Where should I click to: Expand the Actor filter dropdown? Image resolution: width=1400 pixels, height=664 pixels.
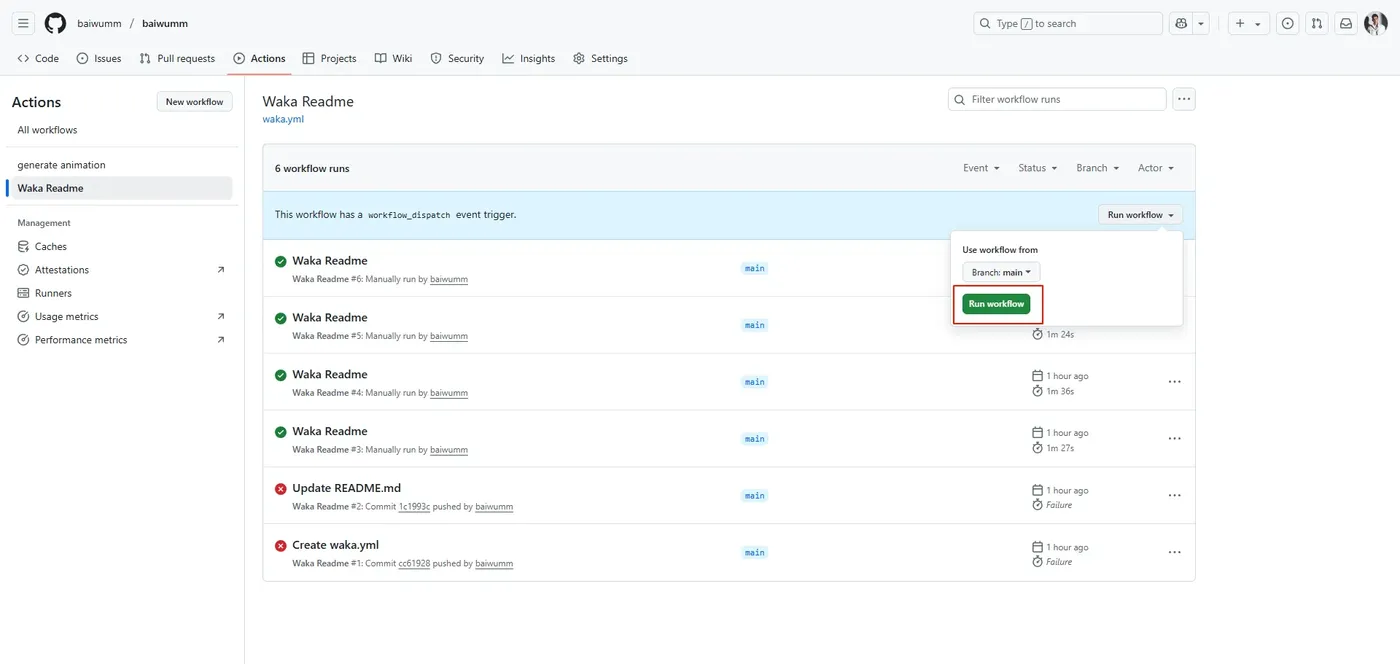1156,168
